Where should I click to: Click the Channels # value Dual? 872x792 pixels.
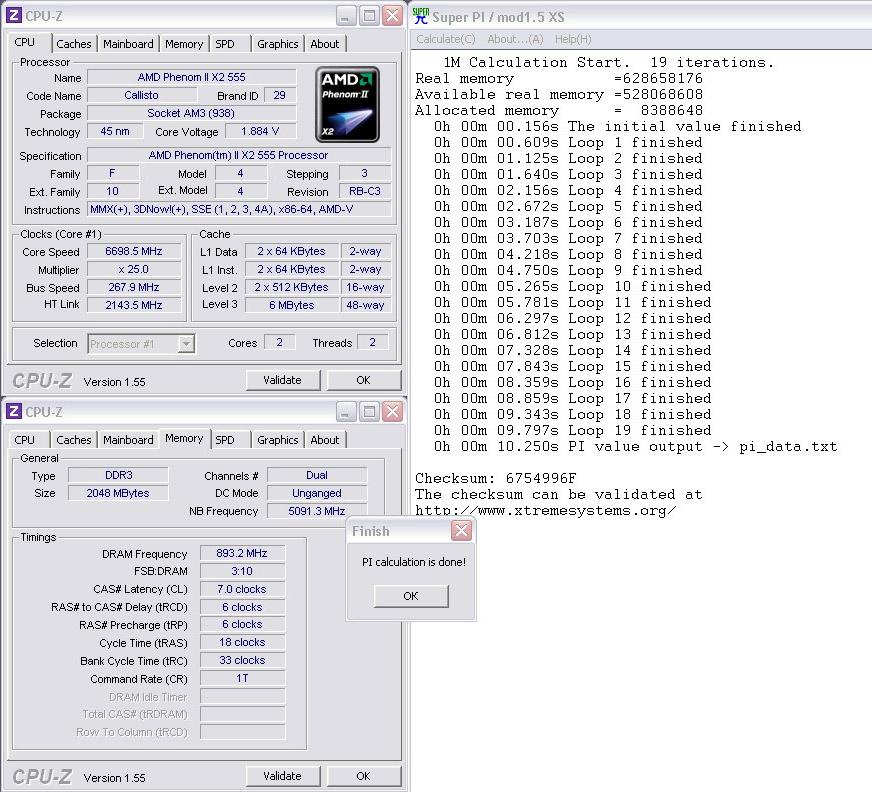pyautogui.click(x=317, y=475)
